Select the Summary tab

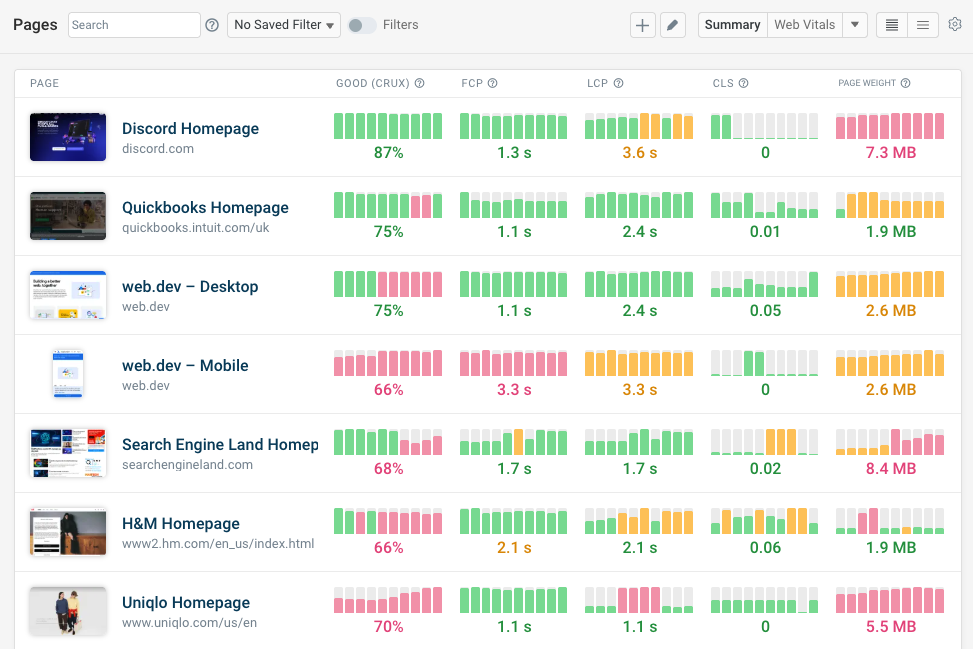732,25
